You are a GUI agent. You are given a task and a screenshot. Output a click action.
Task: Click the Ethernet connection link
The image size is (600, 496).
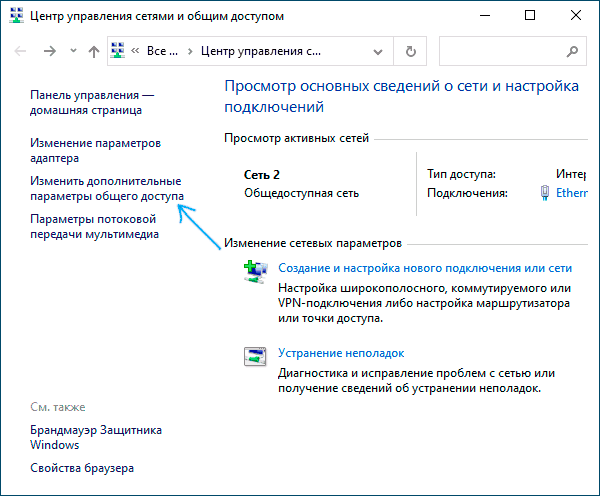572,193
